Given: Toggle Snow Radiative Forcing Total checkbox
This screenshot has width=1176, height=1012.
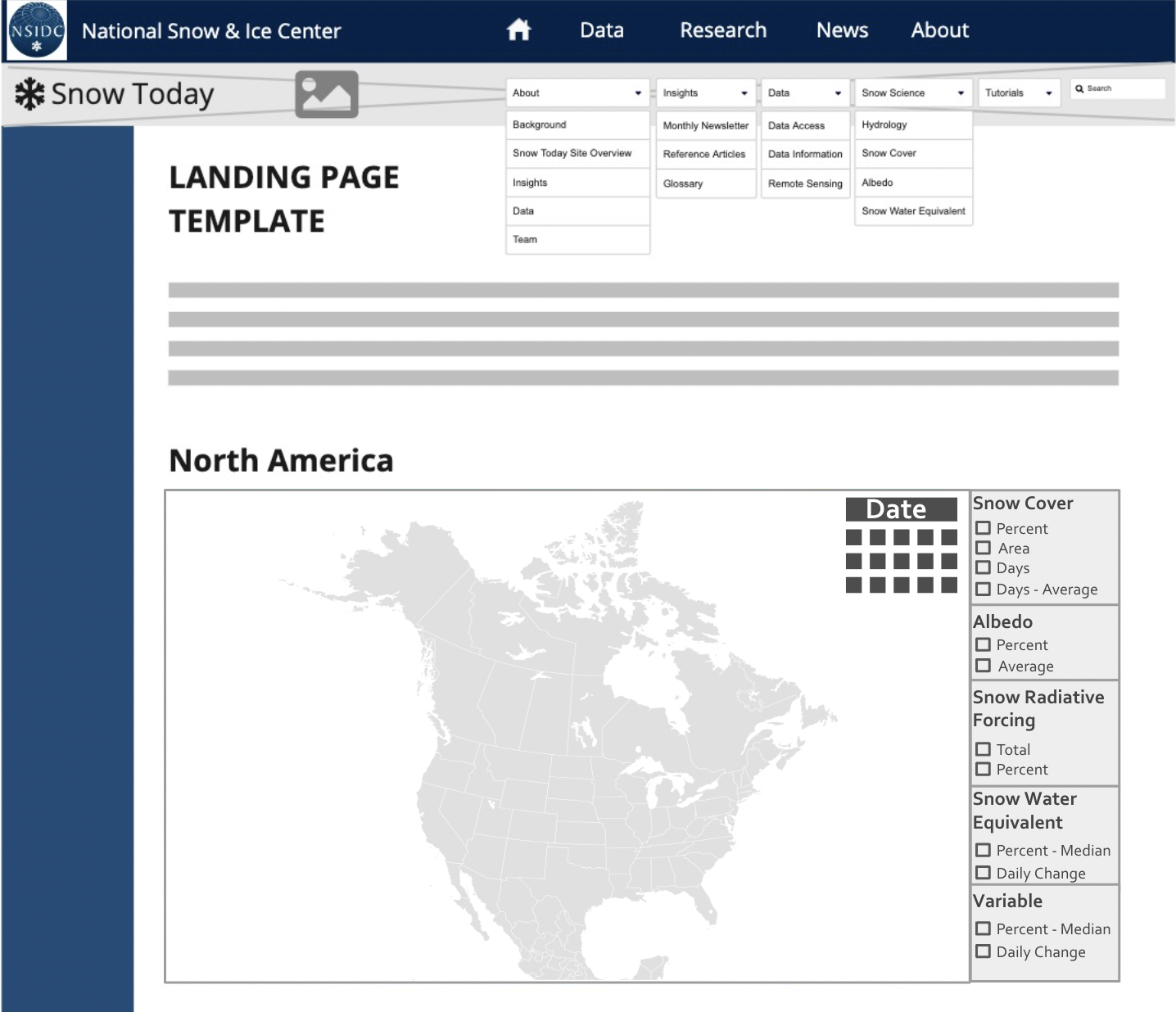Looking at the screenshot, I should tap(984, 749).
